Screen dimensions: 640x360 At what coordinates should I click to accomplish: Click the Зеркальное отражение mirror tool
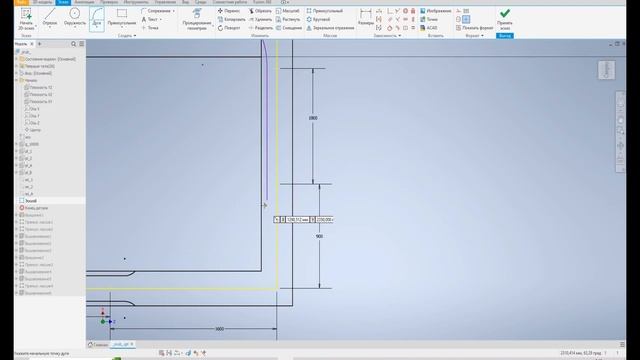pos(330,28)
